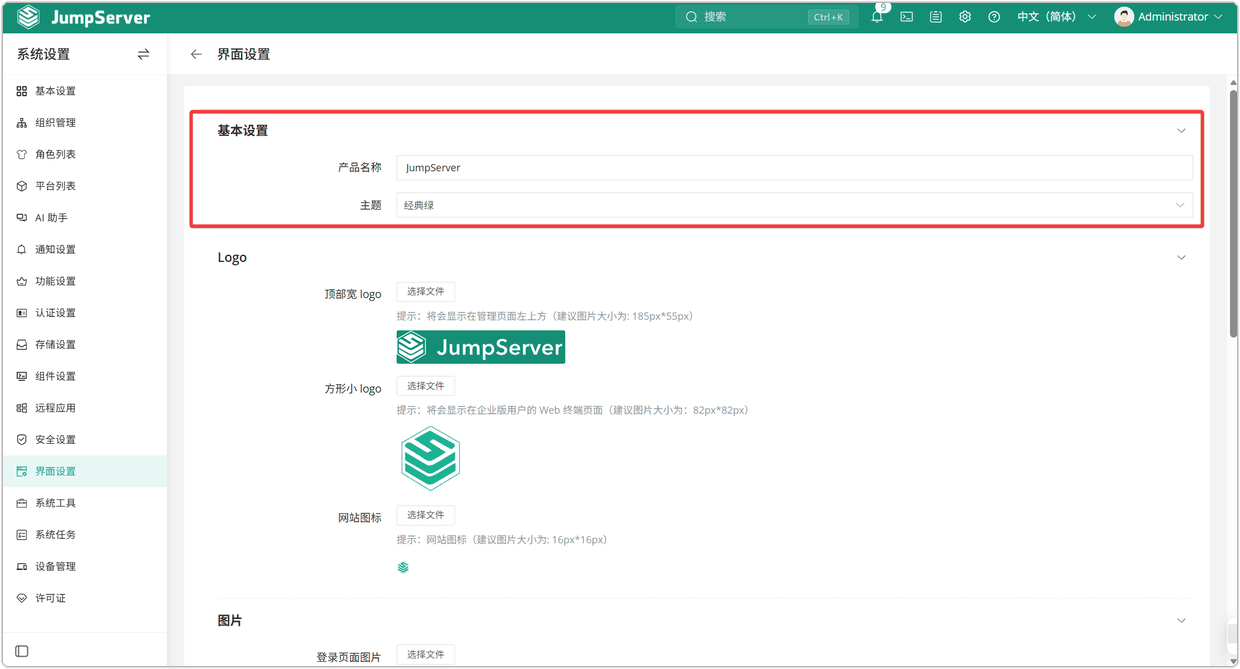Click the 产品名称 input field
Image resolution: width=1240 pixels, height=669 pixels.
pyautogui.click(x=794, y=168)
